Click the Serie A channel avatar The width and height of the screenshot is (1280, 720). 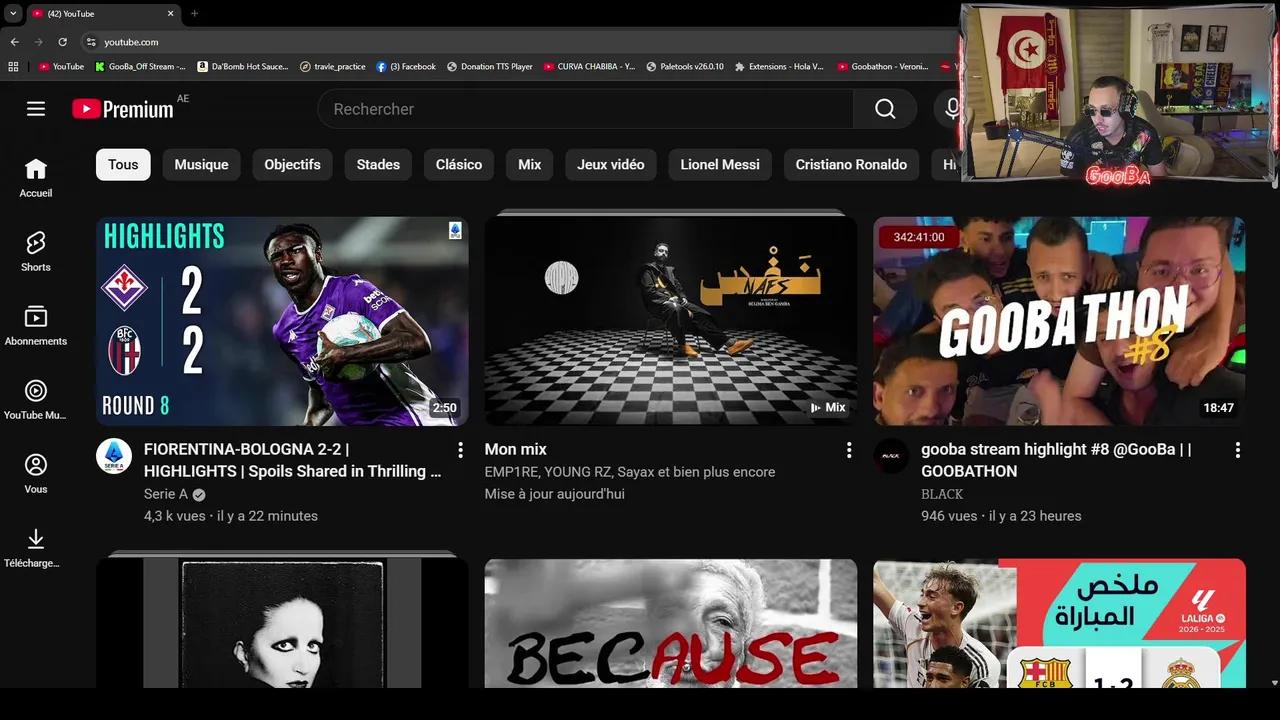[x=114, y=456]
